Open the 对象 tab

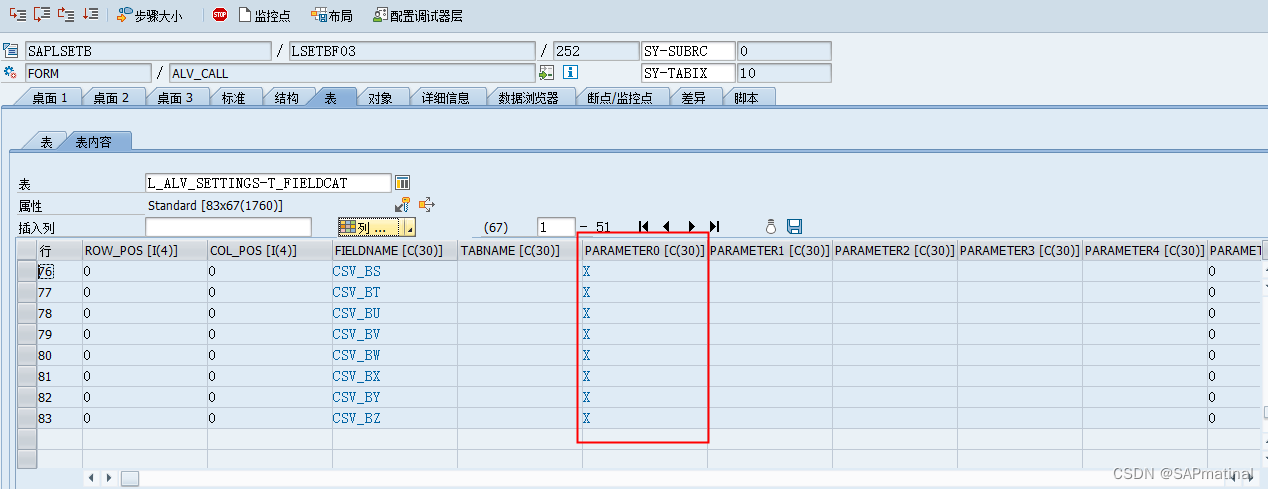point(380,98)
